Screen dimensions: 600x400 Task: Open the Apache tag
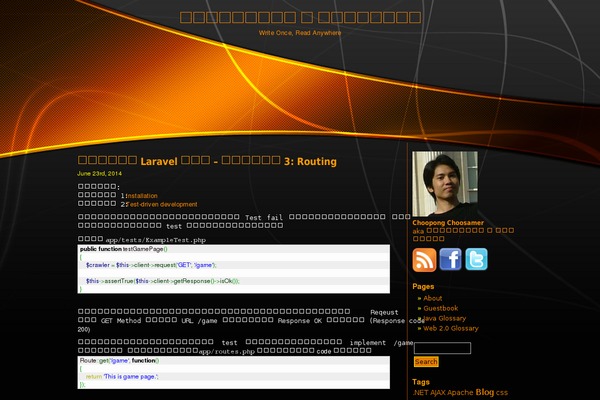[x=460, y=392]
